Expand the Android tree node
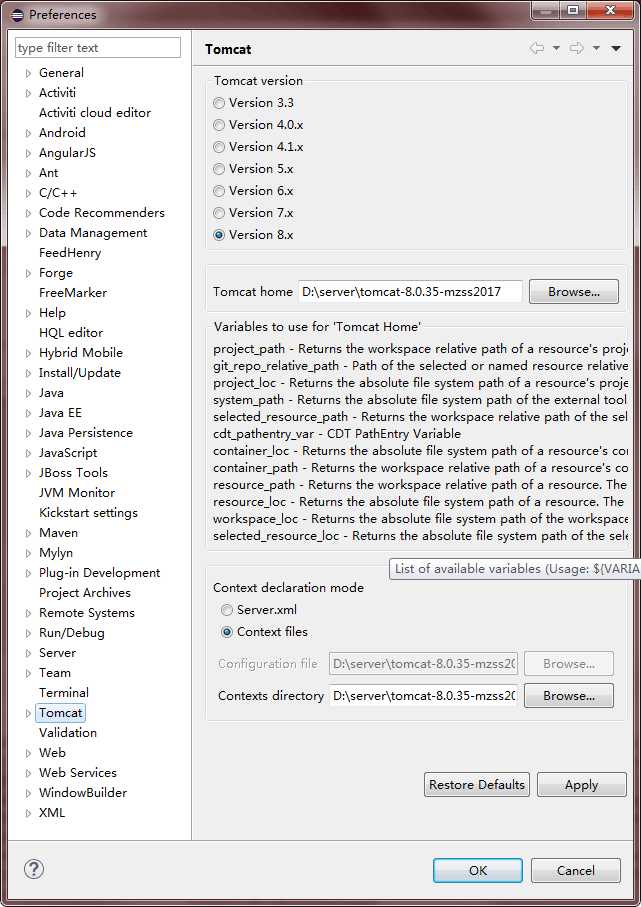Viewport: 641px width, 907px height. click(x=28, y=133)
